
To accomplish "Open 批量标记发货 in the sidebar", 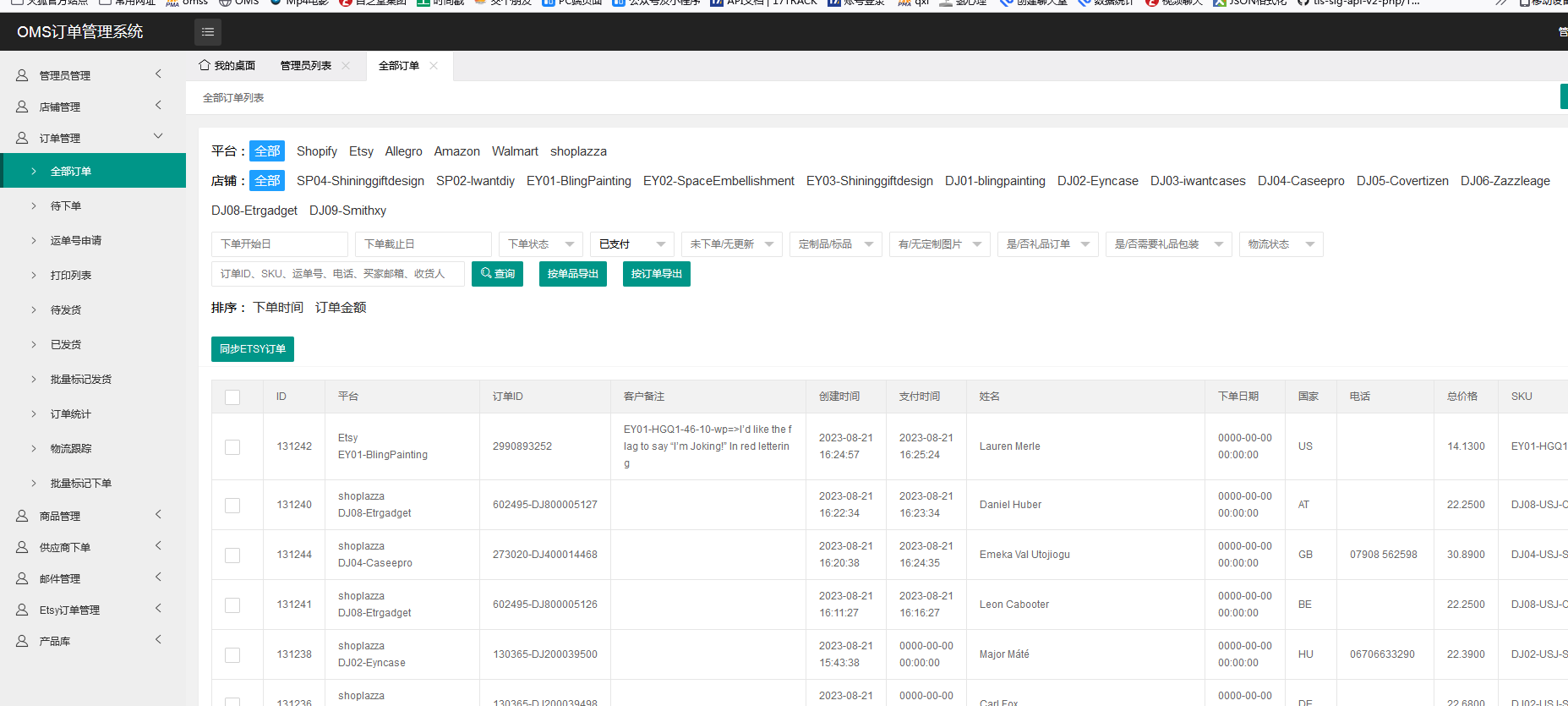I will (x=93, y=379).
